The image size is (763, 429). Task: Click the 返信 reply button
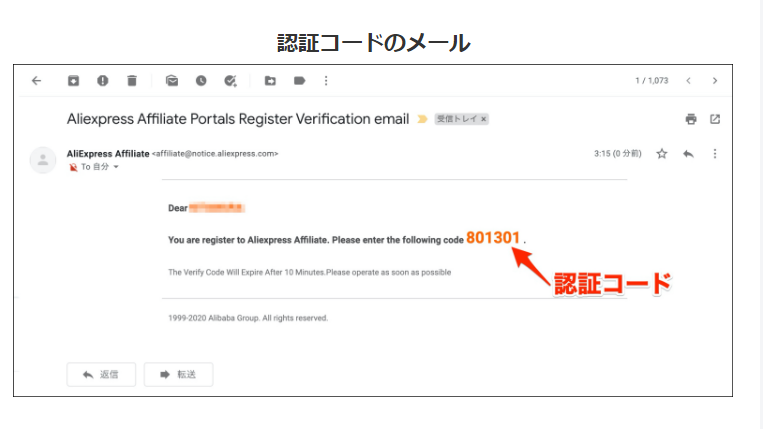click(101, 375)
